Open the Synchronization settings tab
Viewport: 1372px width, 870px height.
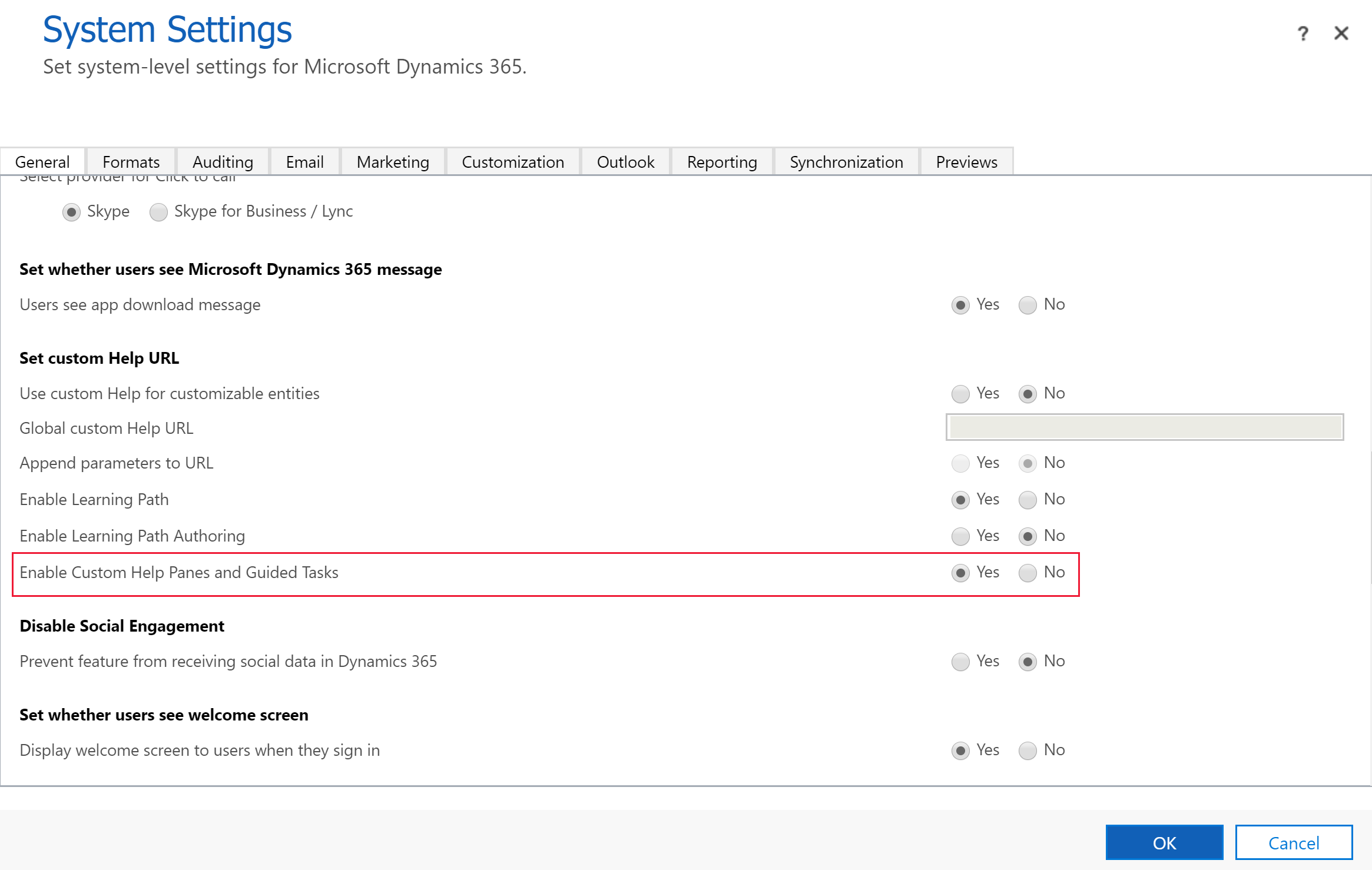[845, 162]
